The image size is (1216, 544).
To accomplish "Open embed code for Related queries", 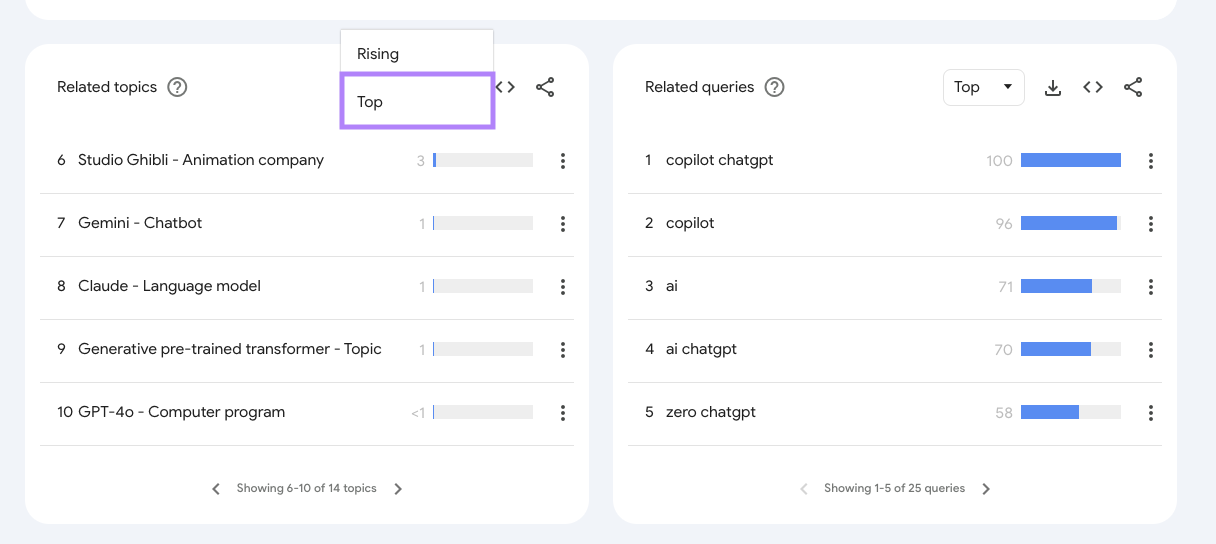I will tap(1093, 88).
